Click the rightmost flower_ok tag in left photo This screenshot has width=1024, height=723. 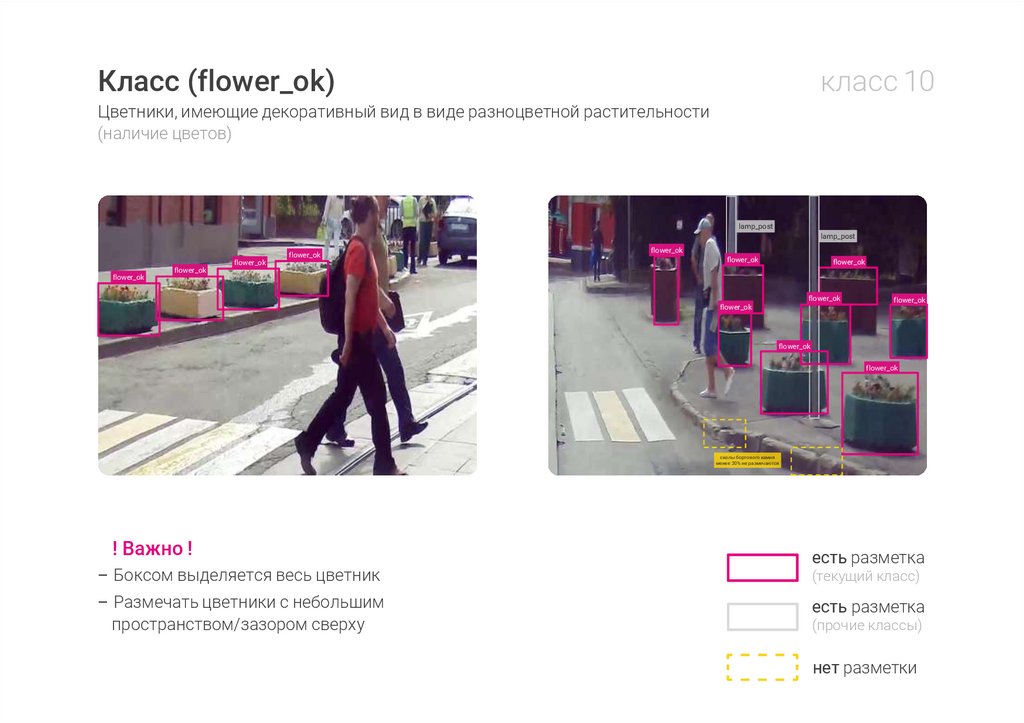point(305,255)
